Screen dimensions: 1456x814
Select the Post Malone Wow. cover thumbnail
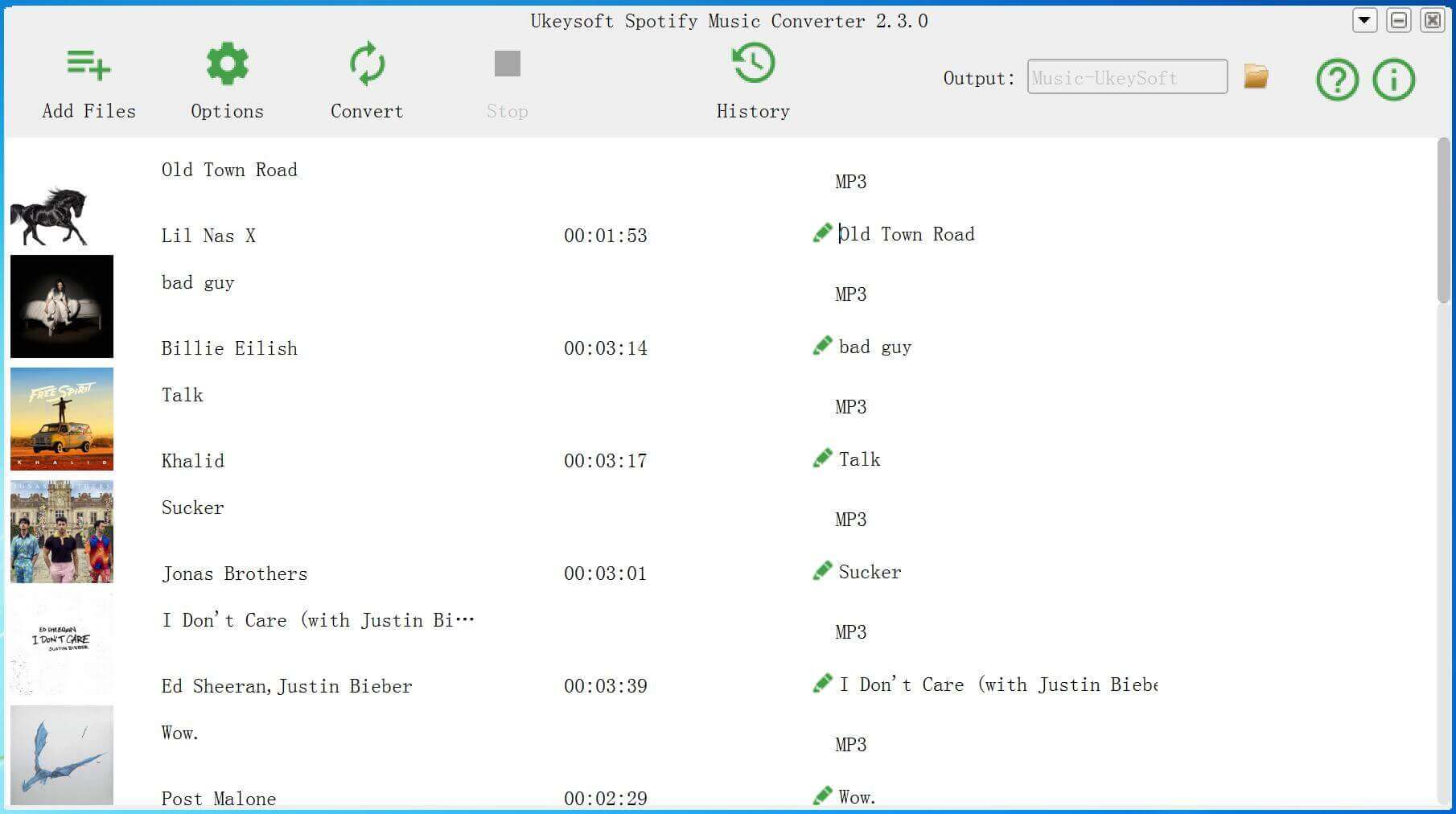tap(62, 755)
